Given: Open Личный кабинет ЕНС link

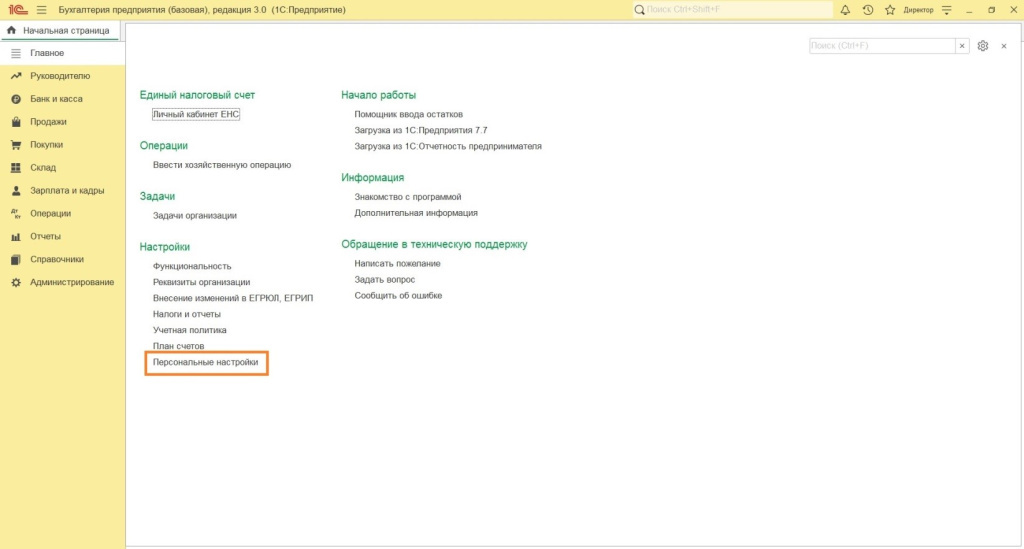Looking at the screenshot, I should pyautogui.click(x=196, y=114).
